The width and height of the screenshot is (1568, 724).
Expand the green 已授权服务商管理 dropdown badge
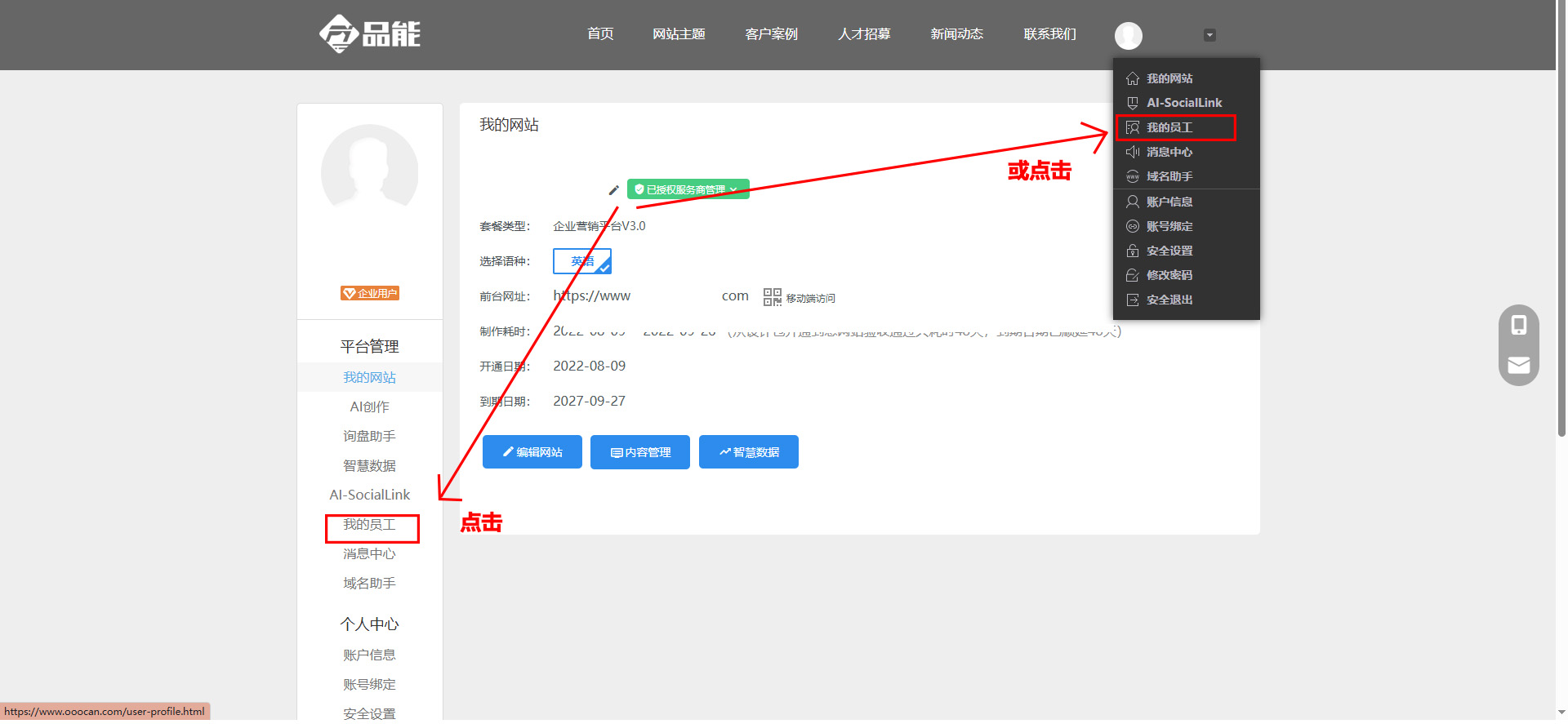pos(688,189)
